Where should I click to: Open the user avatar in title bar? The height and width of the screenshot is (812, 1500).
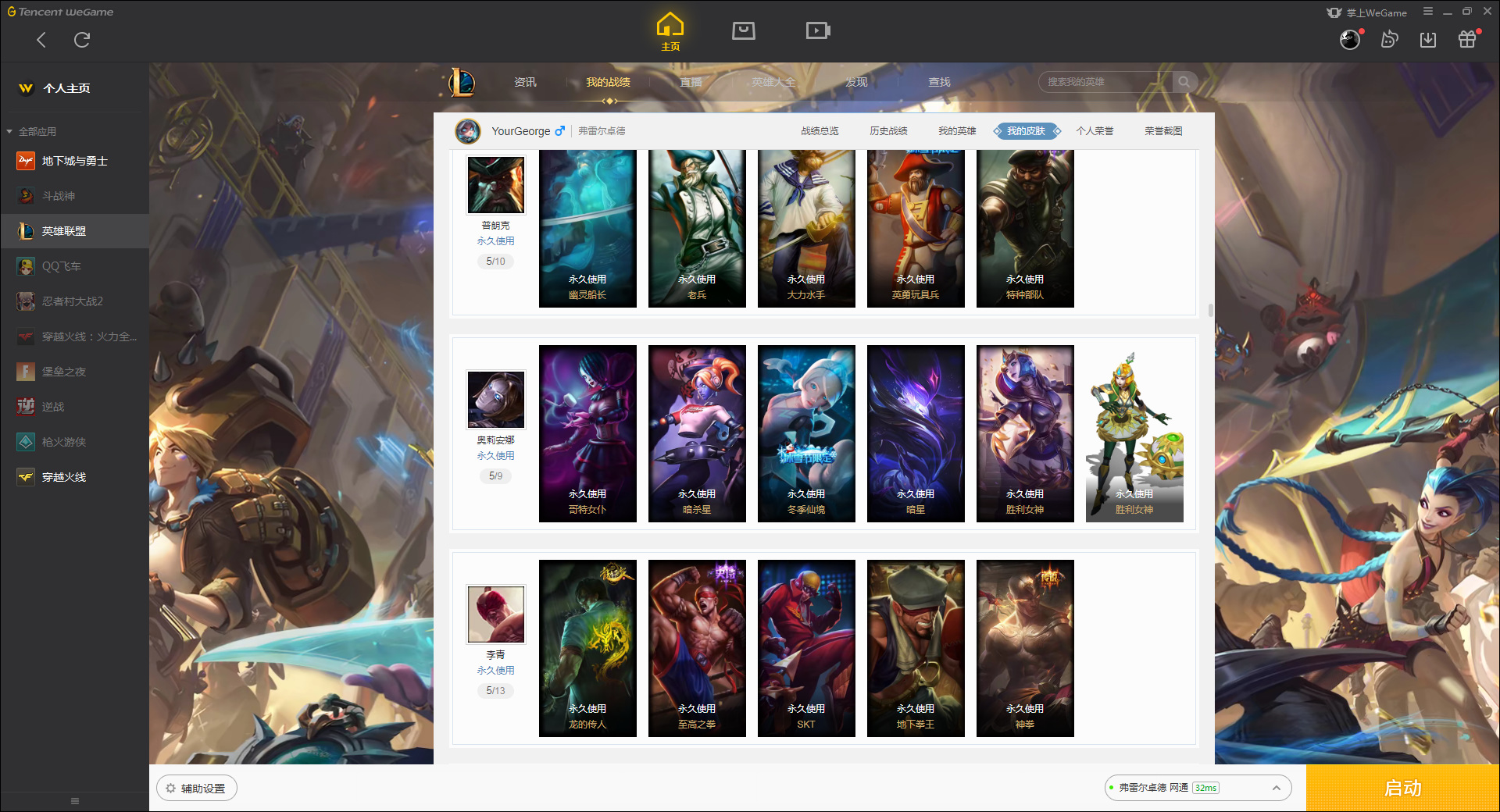1350,39
